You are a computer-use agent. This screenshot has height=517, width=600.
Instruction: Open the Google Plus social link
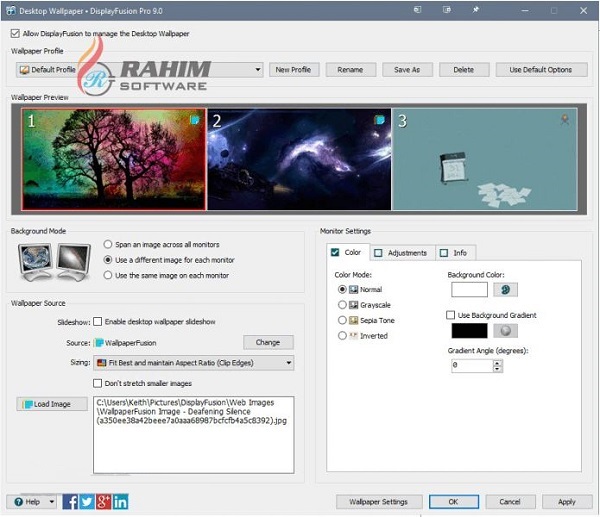(104, 501)
